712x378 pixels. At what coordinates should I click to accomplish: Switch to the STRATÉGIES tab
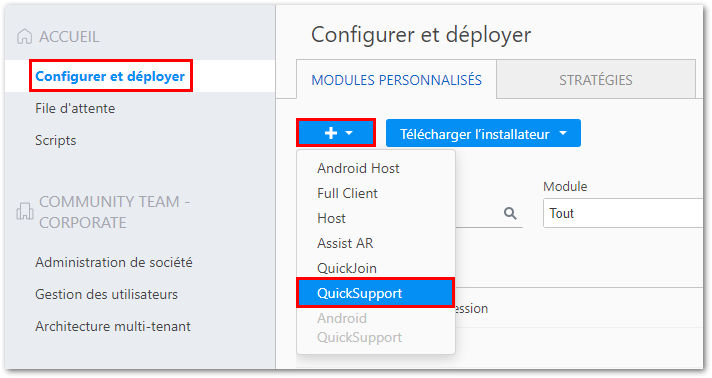click(595, 80)
